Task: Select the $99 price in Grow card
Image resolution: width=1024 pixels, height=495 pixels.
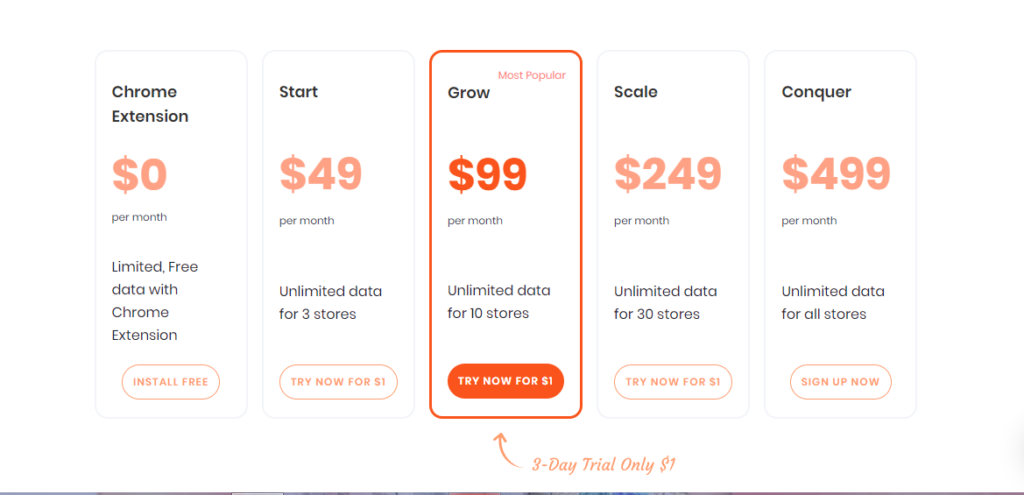Action: point(487,175)
